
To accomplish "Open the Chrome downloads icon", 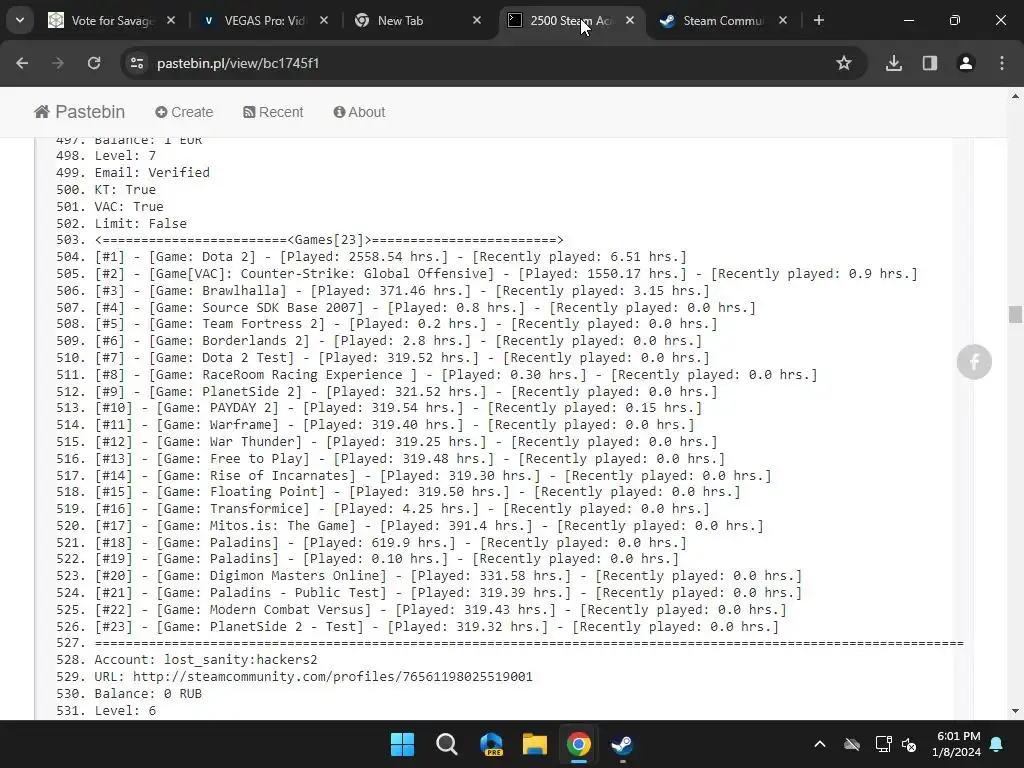I will coord(894,63).
